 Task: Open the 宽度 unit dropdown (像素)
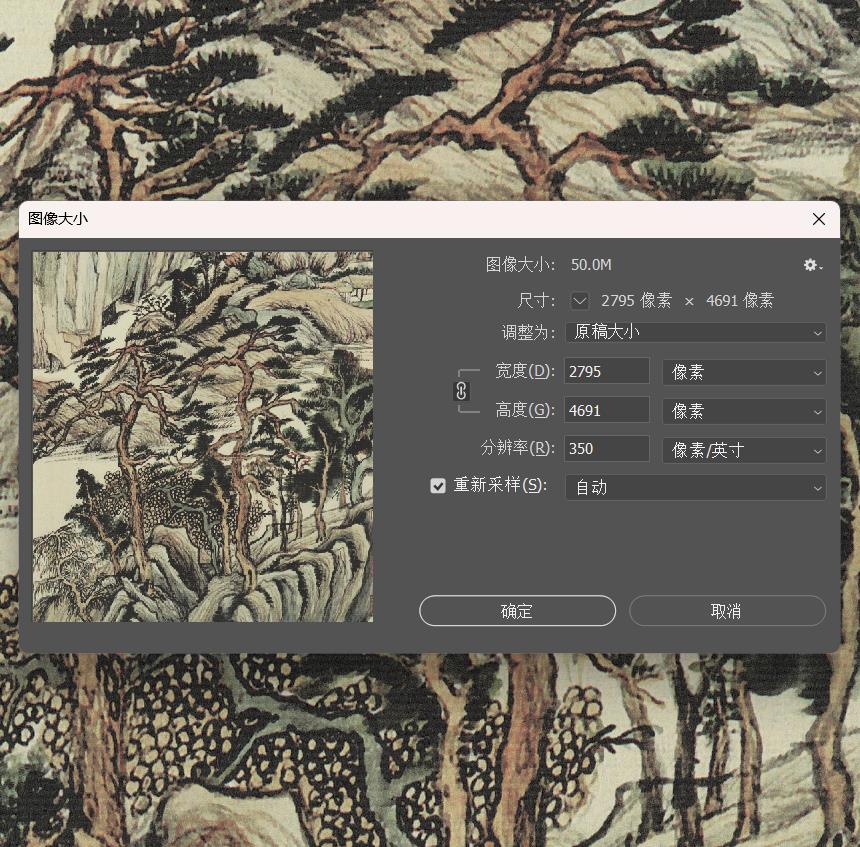pyautogui.click(x=744, y=372)
